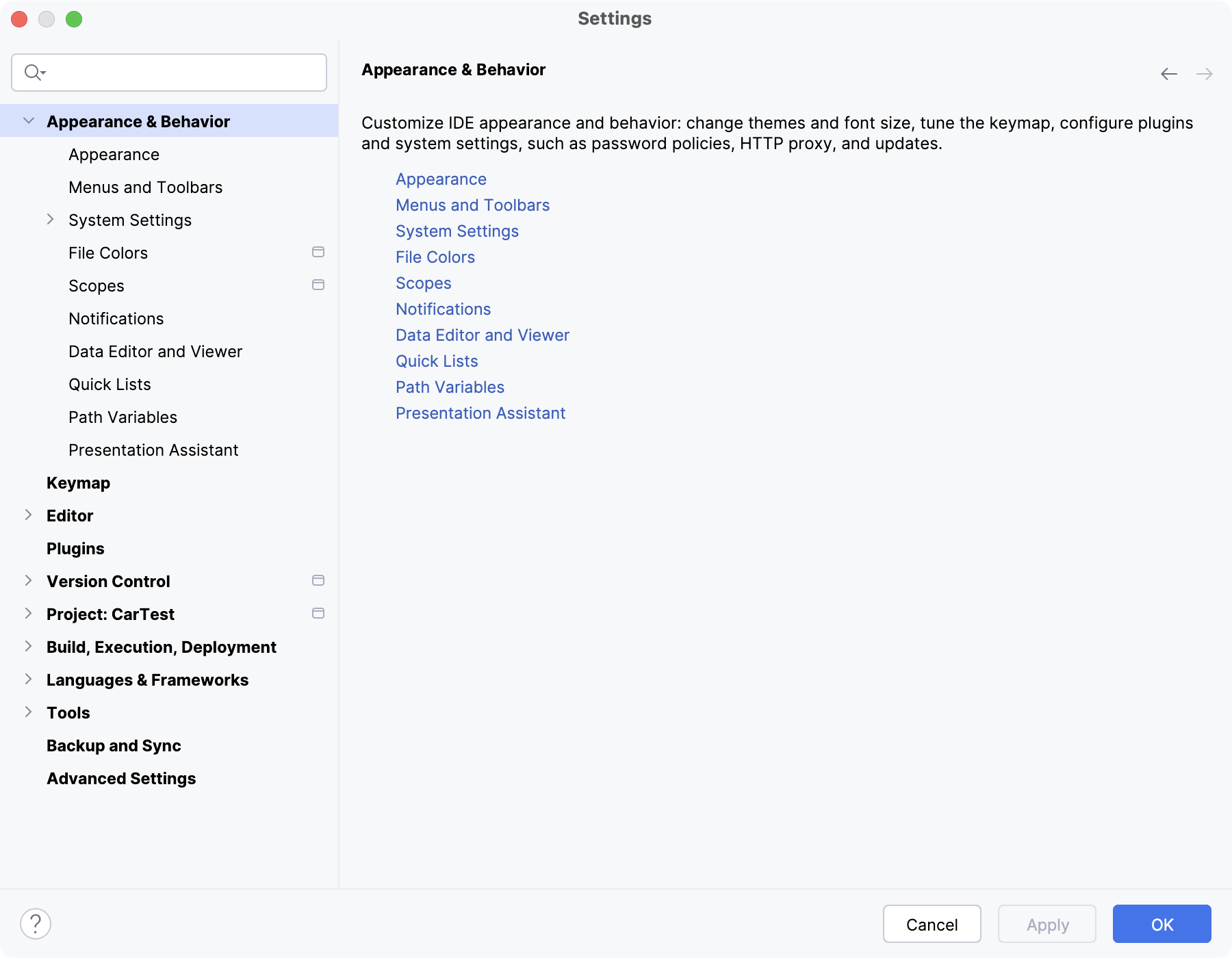Select the Plugins category

[75, 548]
